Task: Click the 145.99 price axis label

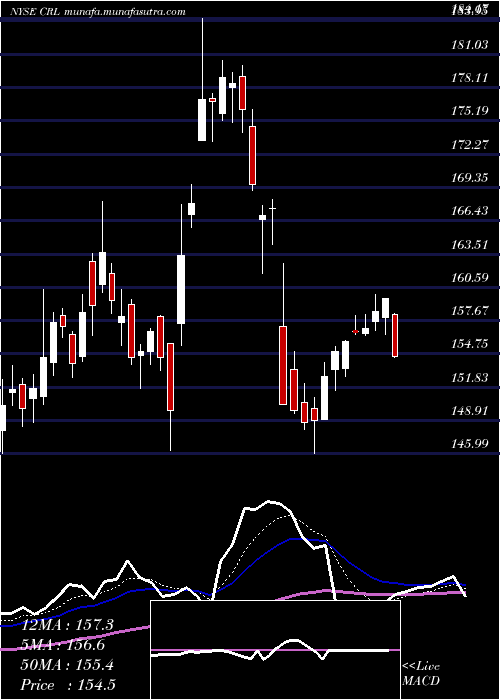Action: tap(471, 444)
